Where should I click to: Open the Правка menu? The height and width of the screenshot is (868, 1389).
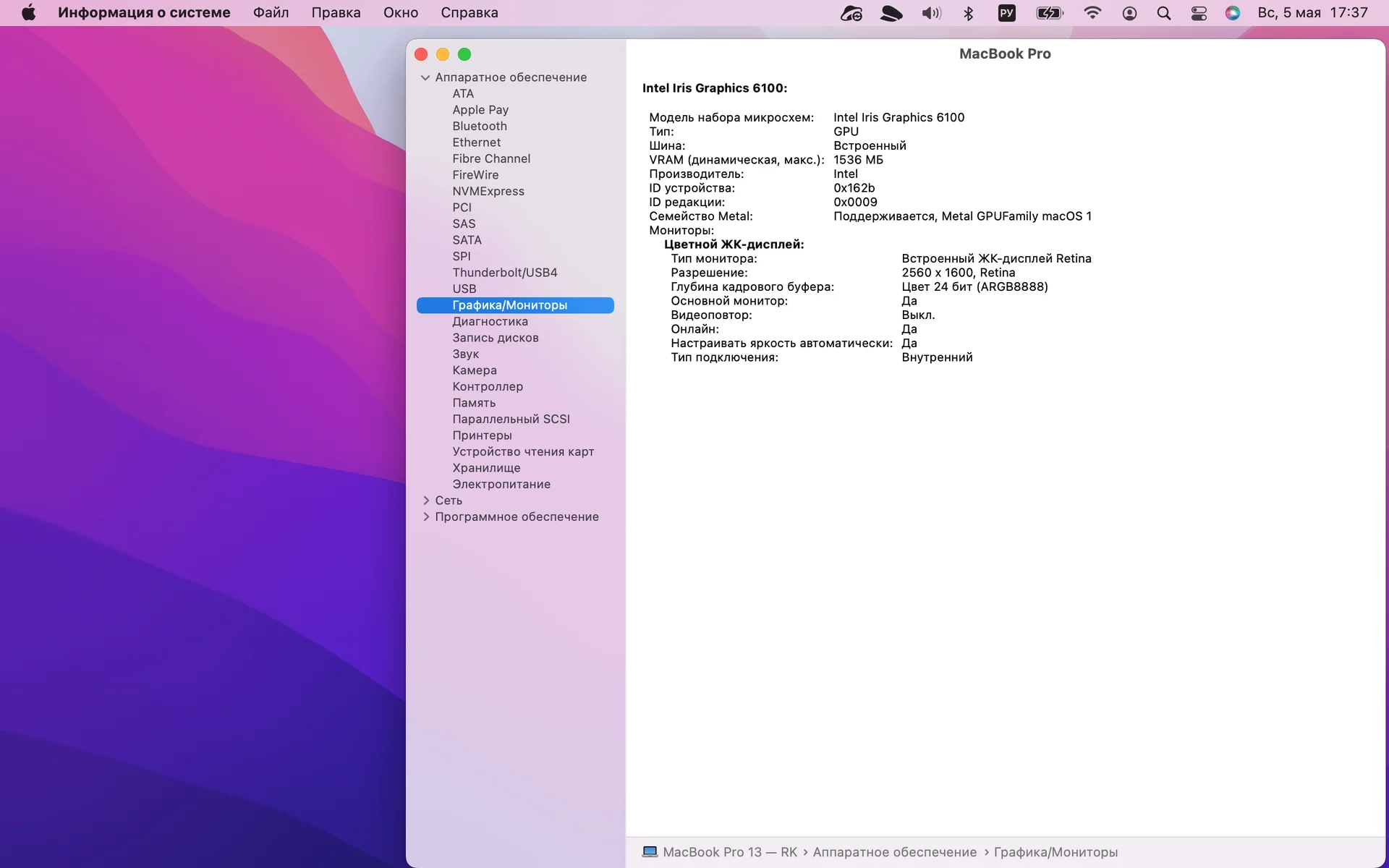[x=336, y=12]
